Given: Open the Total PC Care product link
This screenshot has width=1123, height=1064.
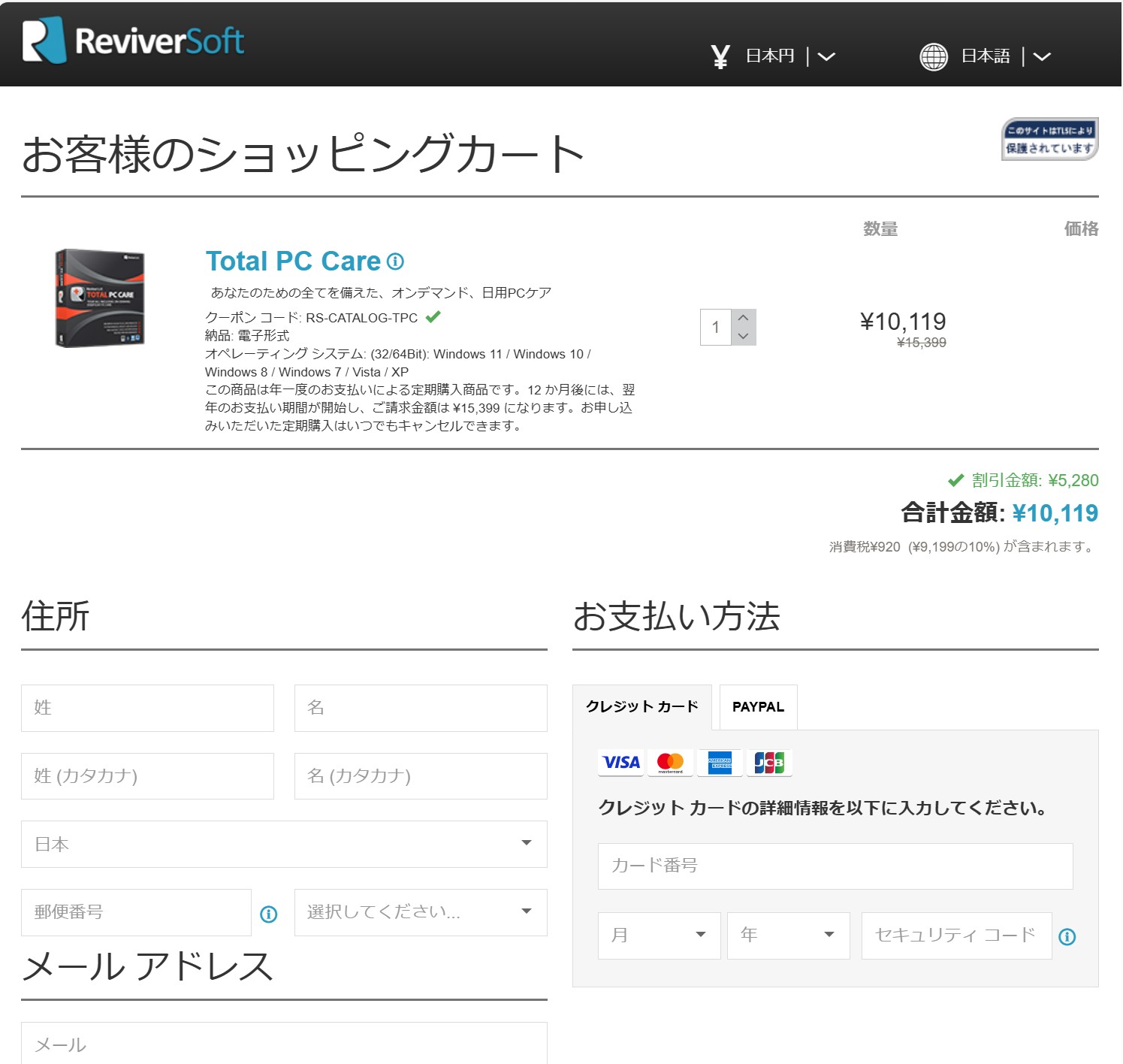Looking at the screenshot, I should coord(294,261).
